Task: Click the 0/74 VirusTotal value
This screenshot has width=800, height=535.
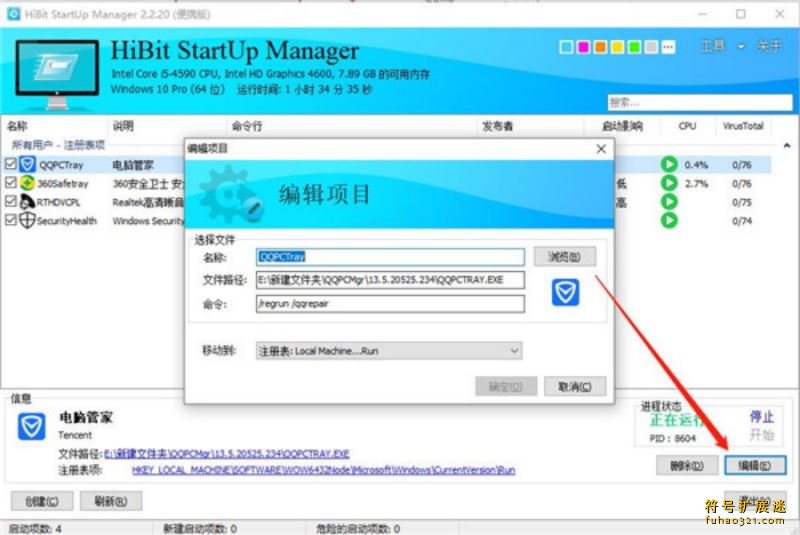Action: tap(741, 221)
